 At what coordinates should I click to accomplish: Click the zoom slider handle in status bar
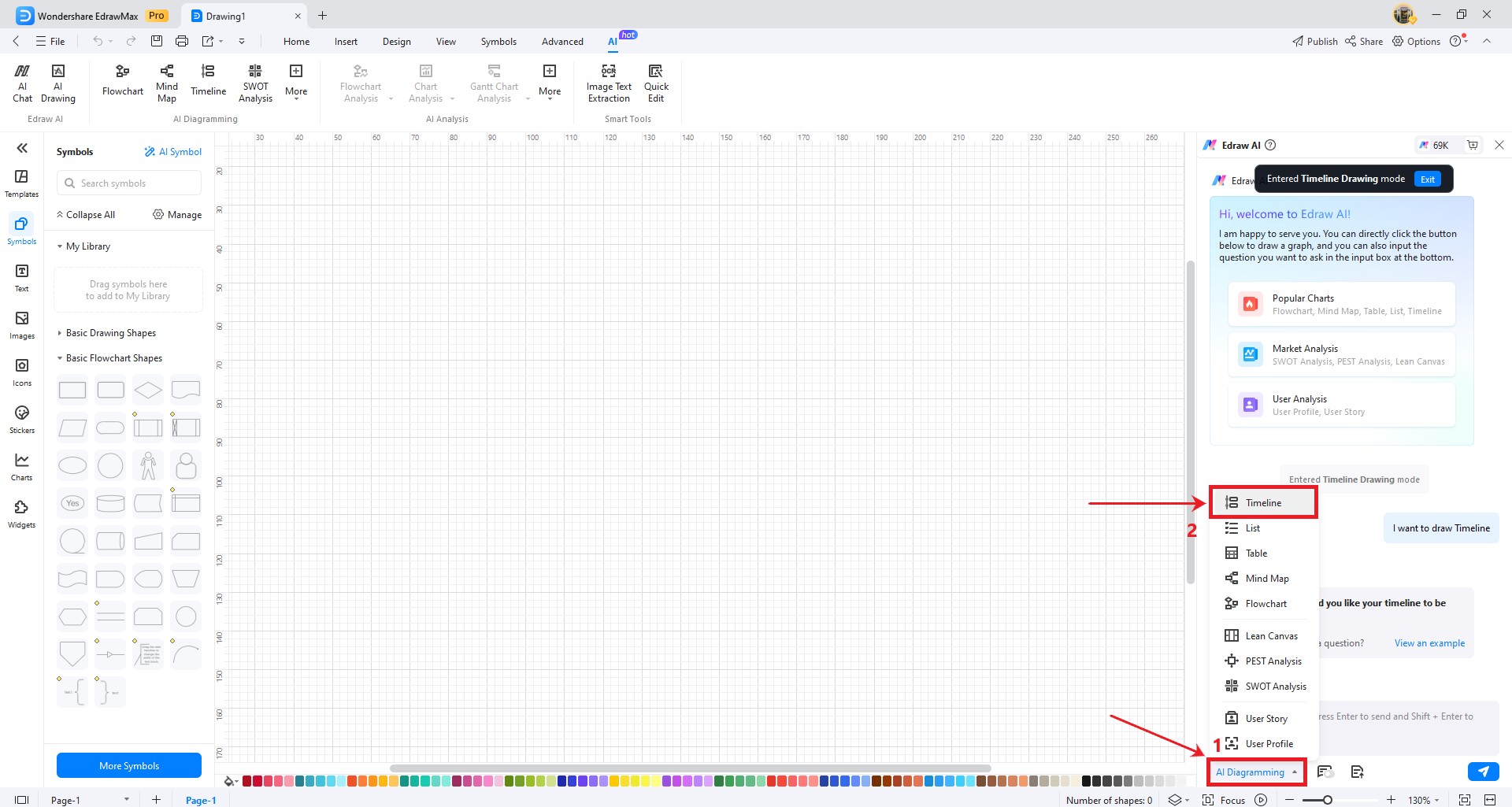click(x=1328, y=800)
